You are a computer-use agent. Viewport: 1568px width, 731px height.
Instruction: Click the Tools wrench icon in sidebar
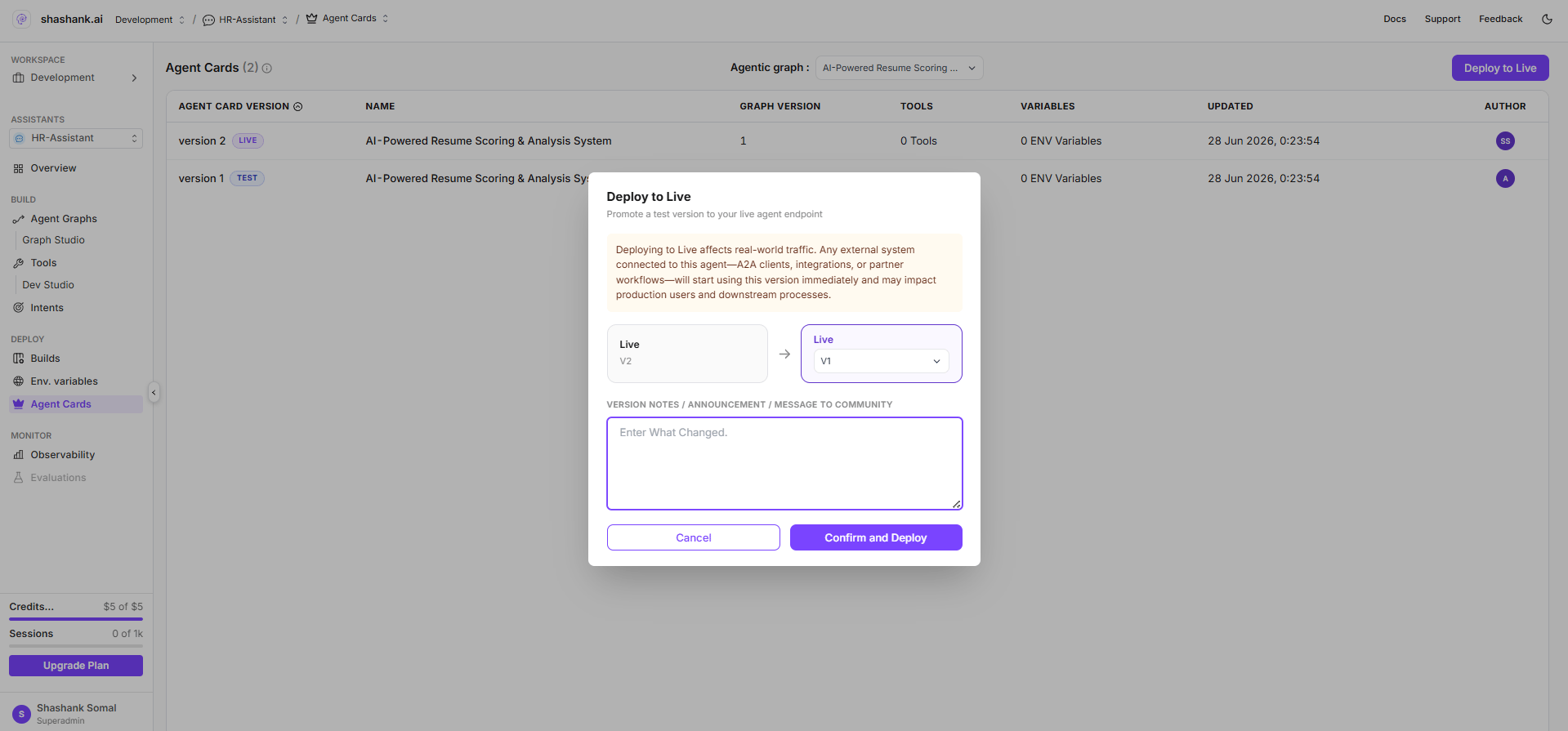coord(18,263)
